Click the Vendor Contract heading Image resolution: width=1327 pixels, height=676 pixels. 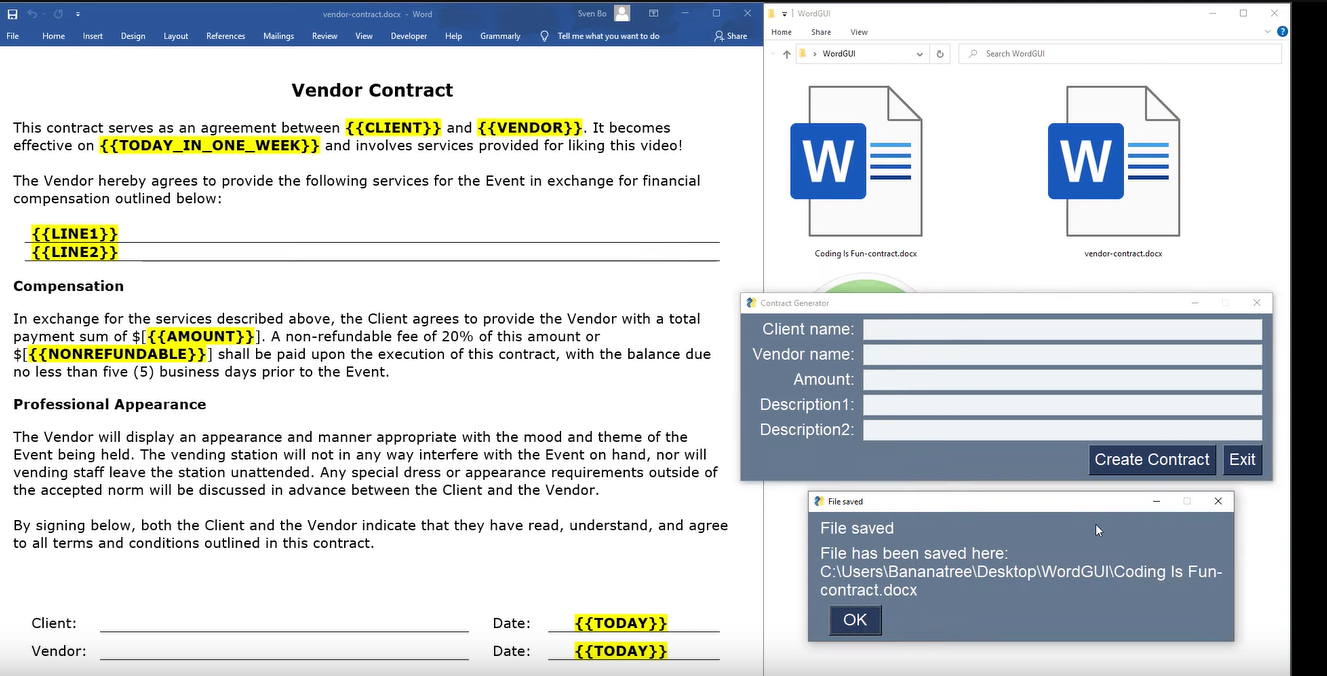click(x=372, y=90)
